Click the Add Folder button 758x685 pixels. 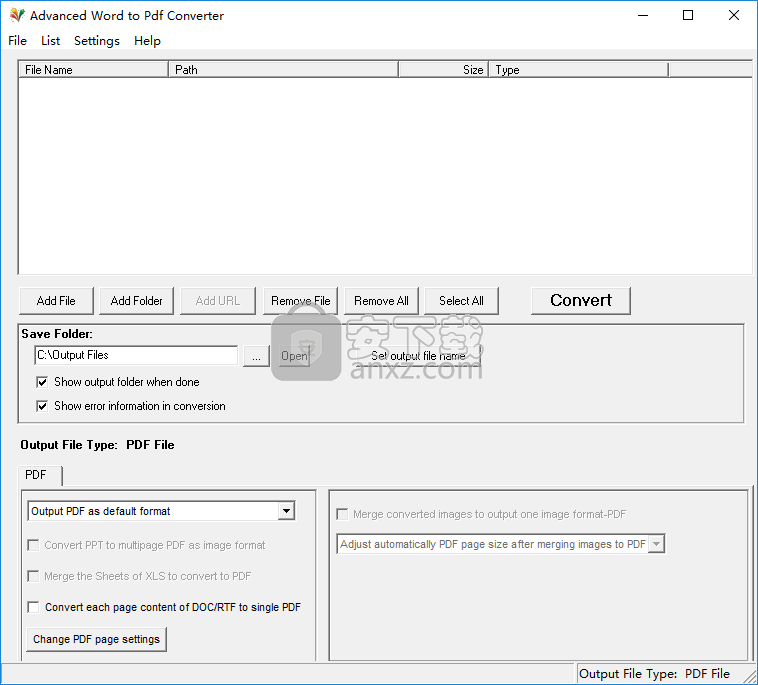[136, 301]
